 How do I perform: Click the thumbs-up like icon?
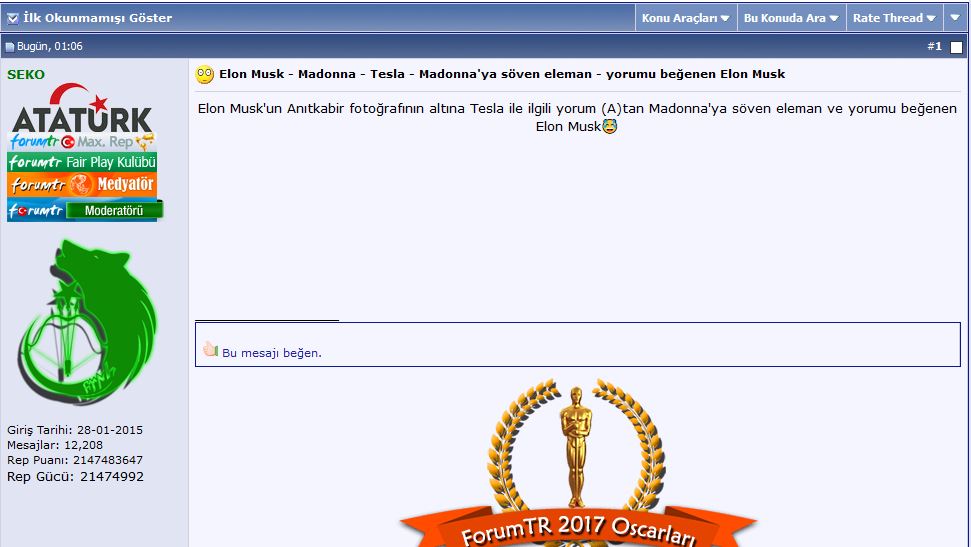(211, 349)
